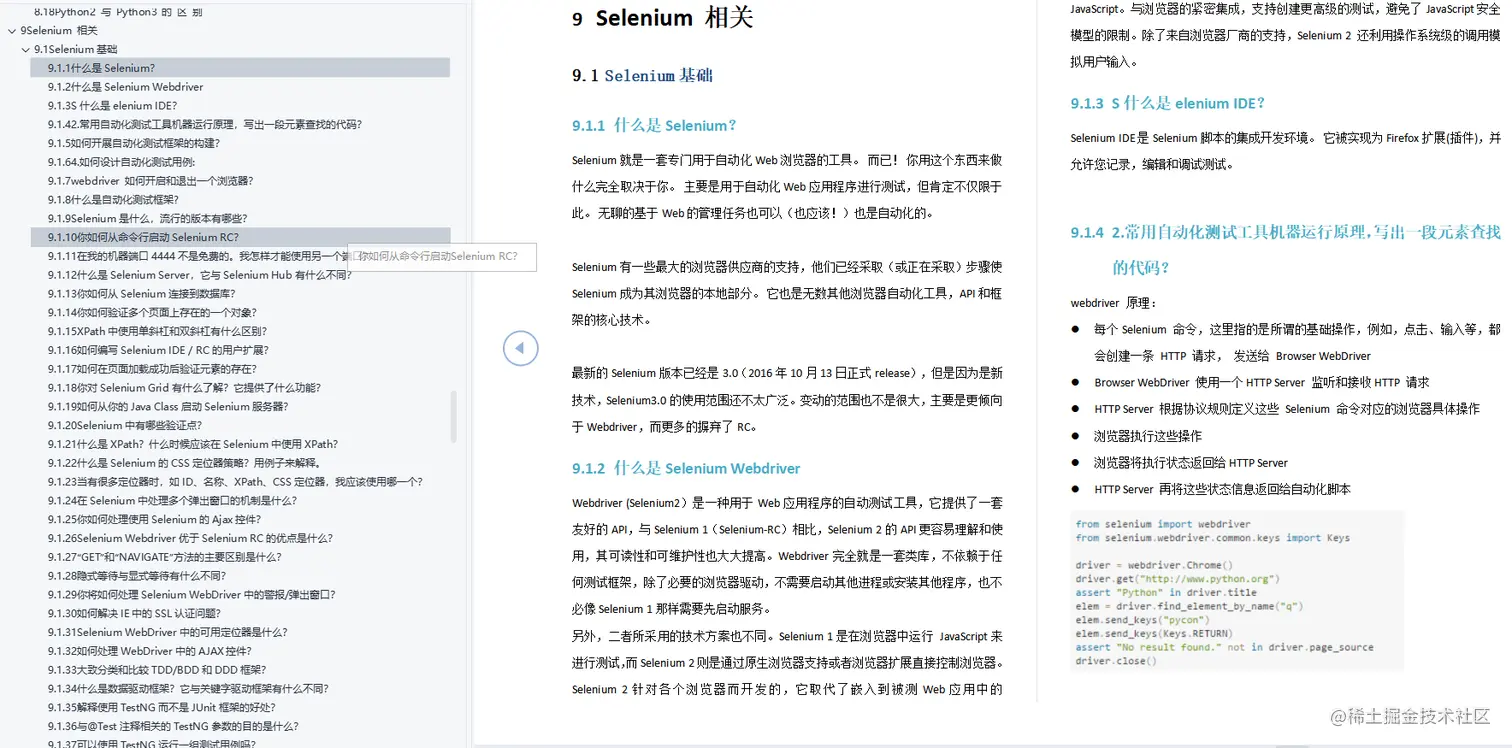The height and width of the screenshot is (748, 1512).
Task: Collapse the sidebar with the circular arrow button
Action: click(520, 347)
